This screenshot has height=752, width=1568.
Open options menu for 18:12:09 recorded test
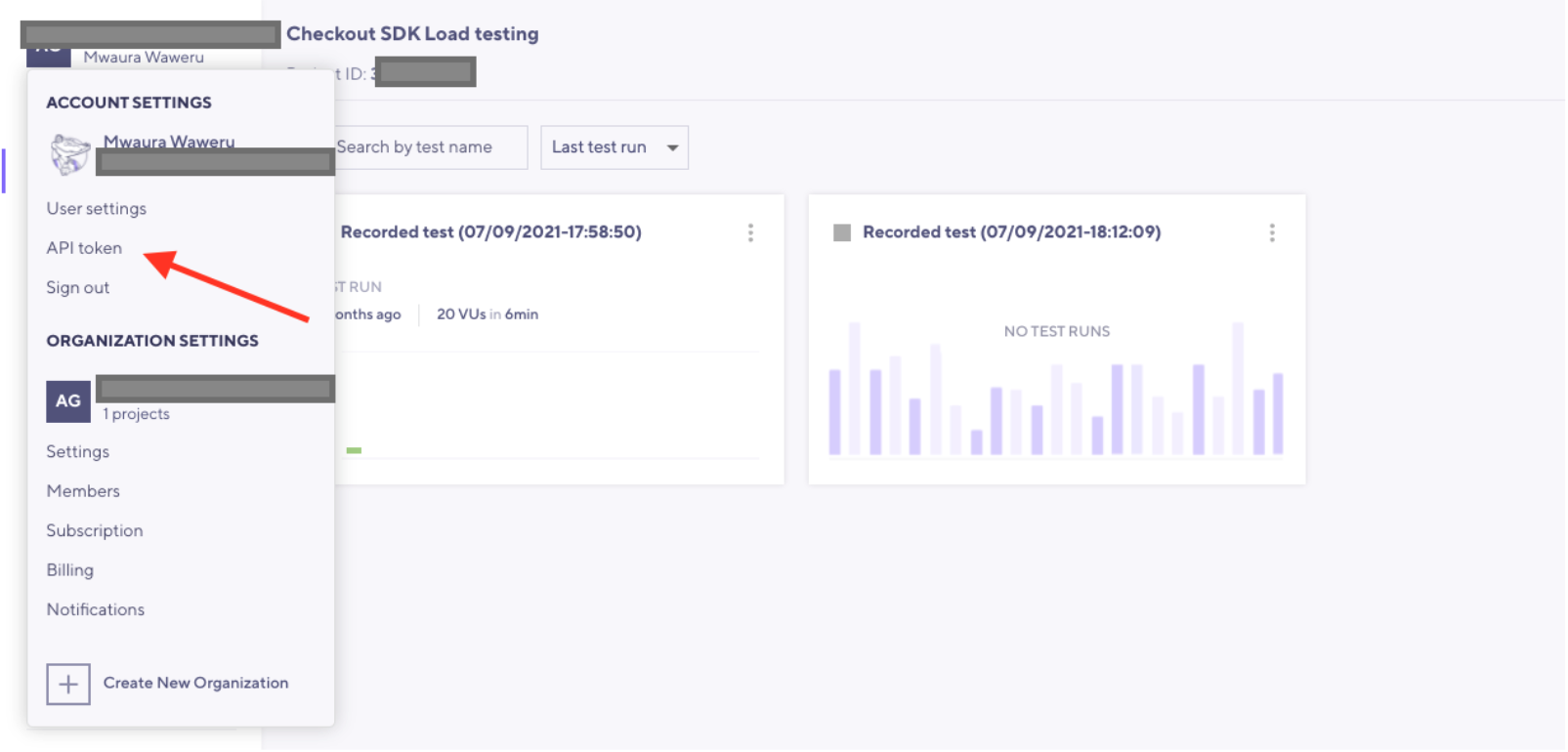coord(1271,232)
